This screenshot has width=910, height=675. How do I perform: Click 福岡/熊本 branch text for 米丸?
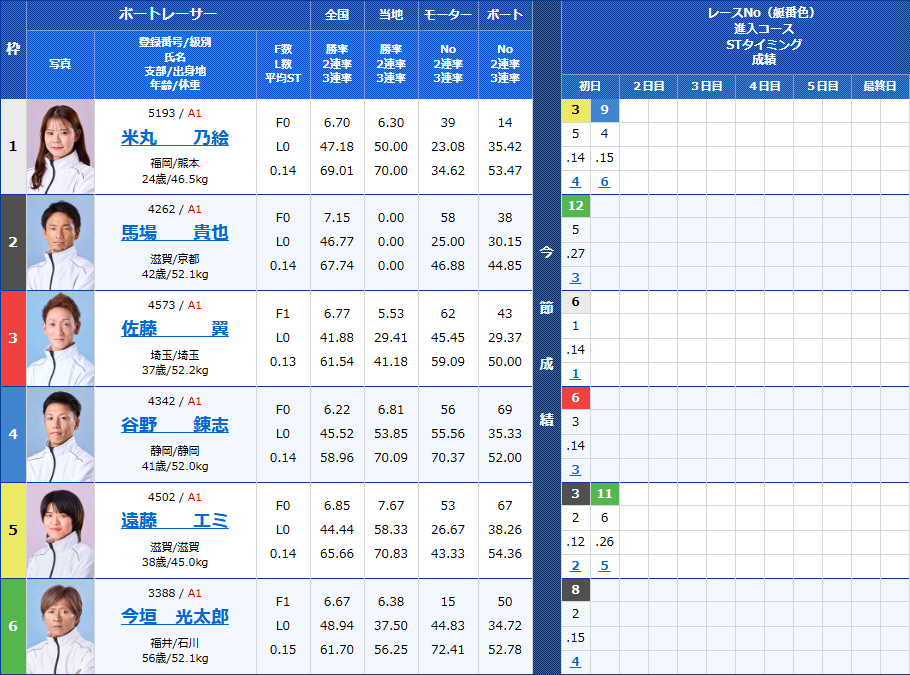[x=175, y=163]
